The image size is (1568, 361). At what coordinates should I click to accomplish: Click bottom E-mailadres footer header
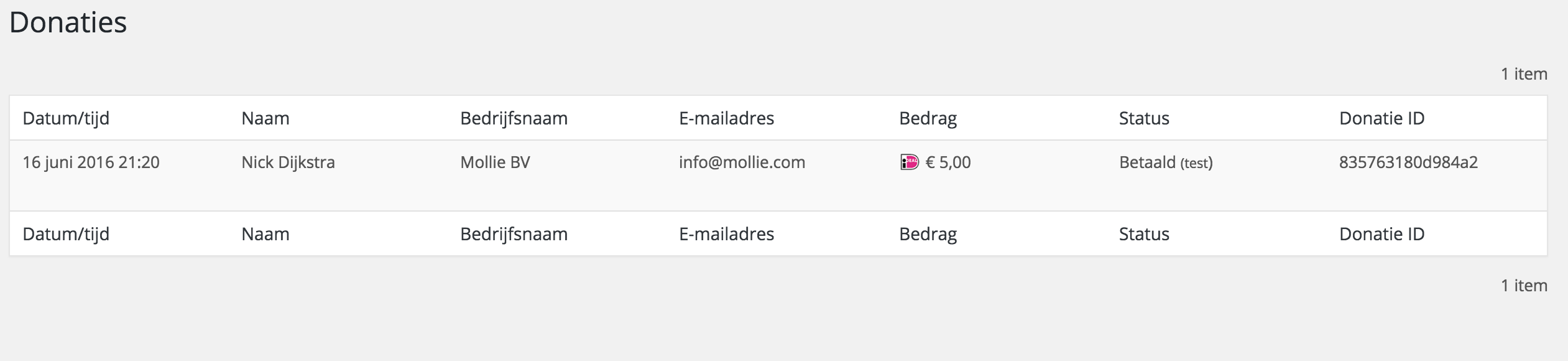point(726,234)
